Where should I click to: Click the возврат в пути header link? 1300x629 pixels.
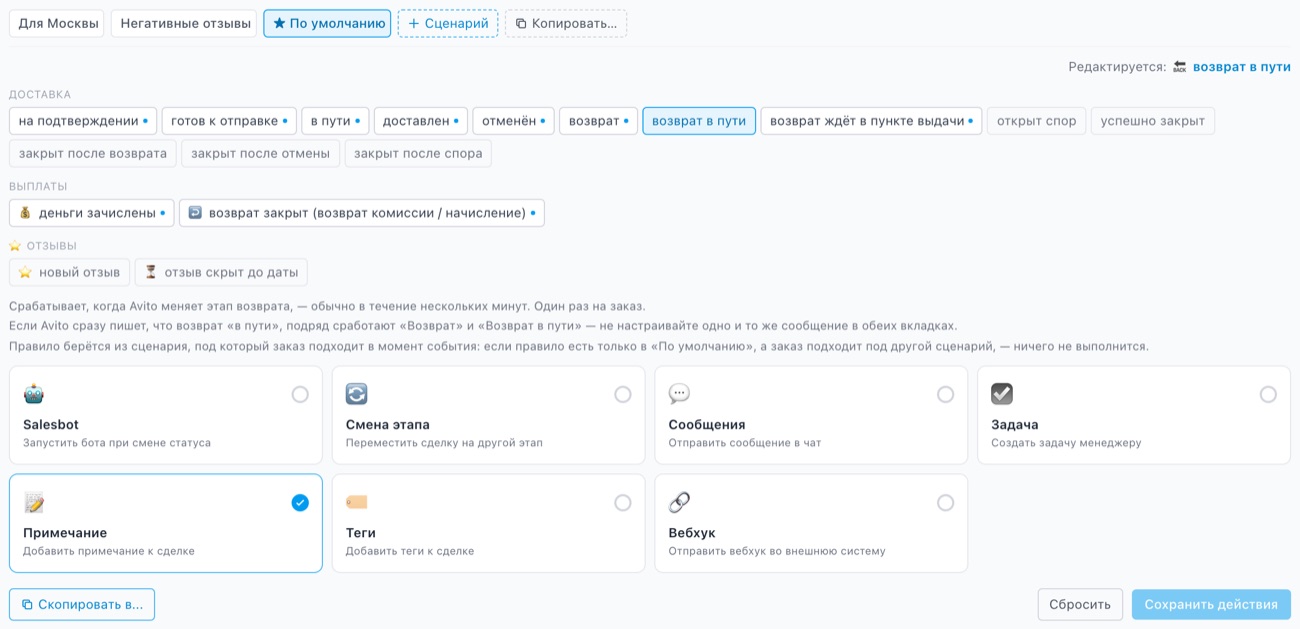[x=1242, y=67]
